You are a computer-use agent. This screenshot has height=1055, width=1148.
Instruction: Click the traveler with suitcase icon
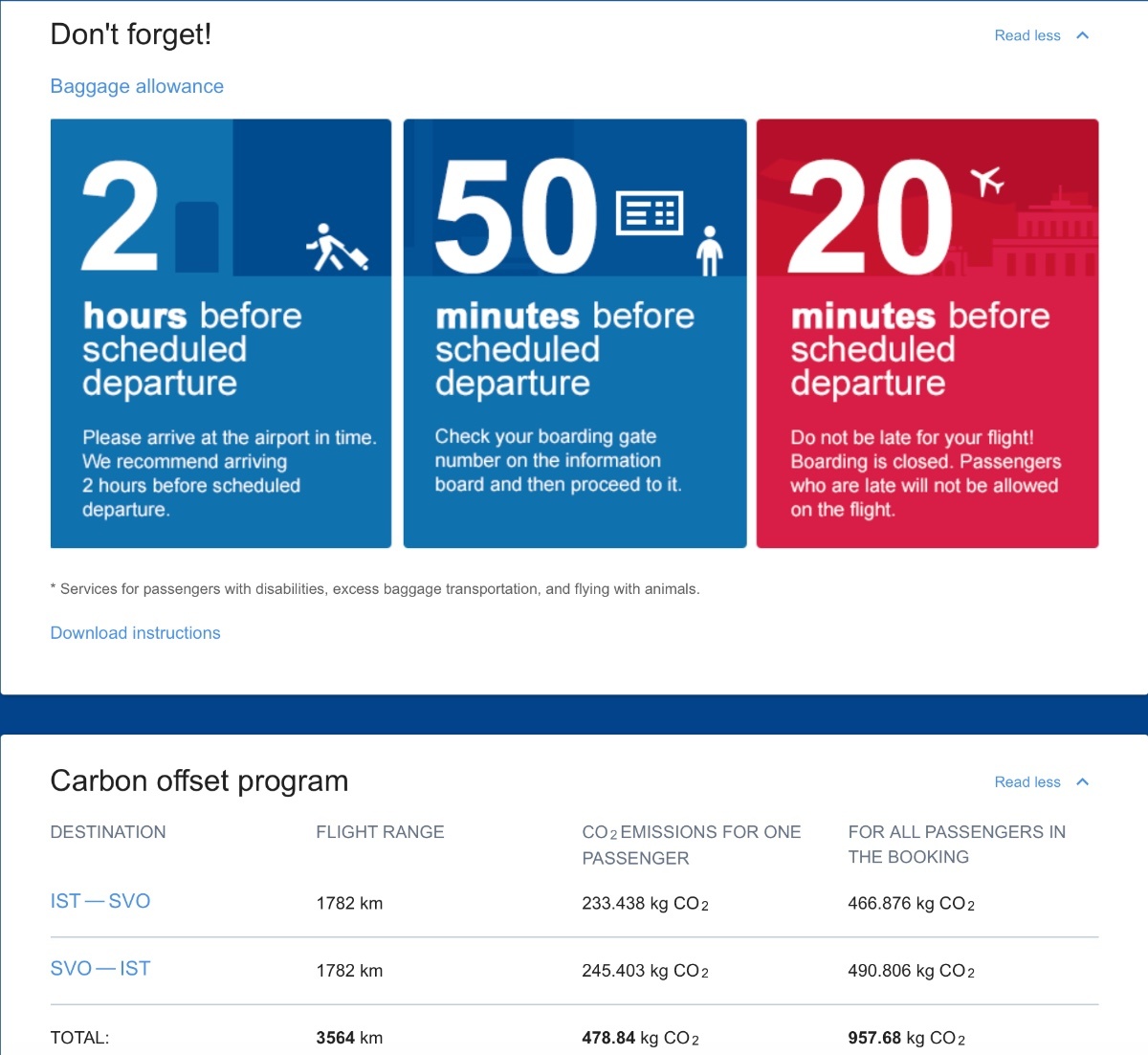click(x=337, y=248)
